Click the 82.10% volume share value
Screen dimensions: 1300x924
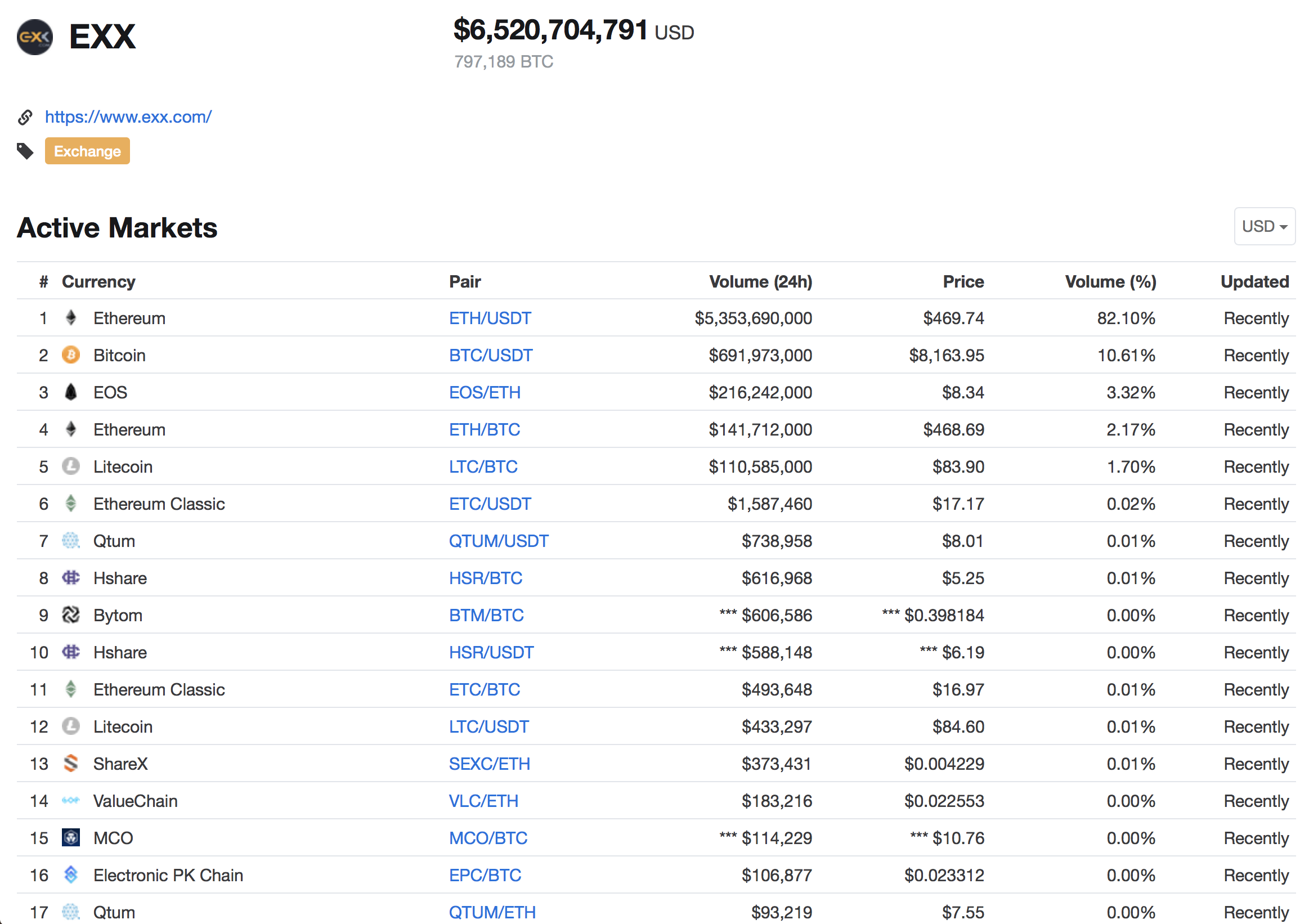point(1127,318)
